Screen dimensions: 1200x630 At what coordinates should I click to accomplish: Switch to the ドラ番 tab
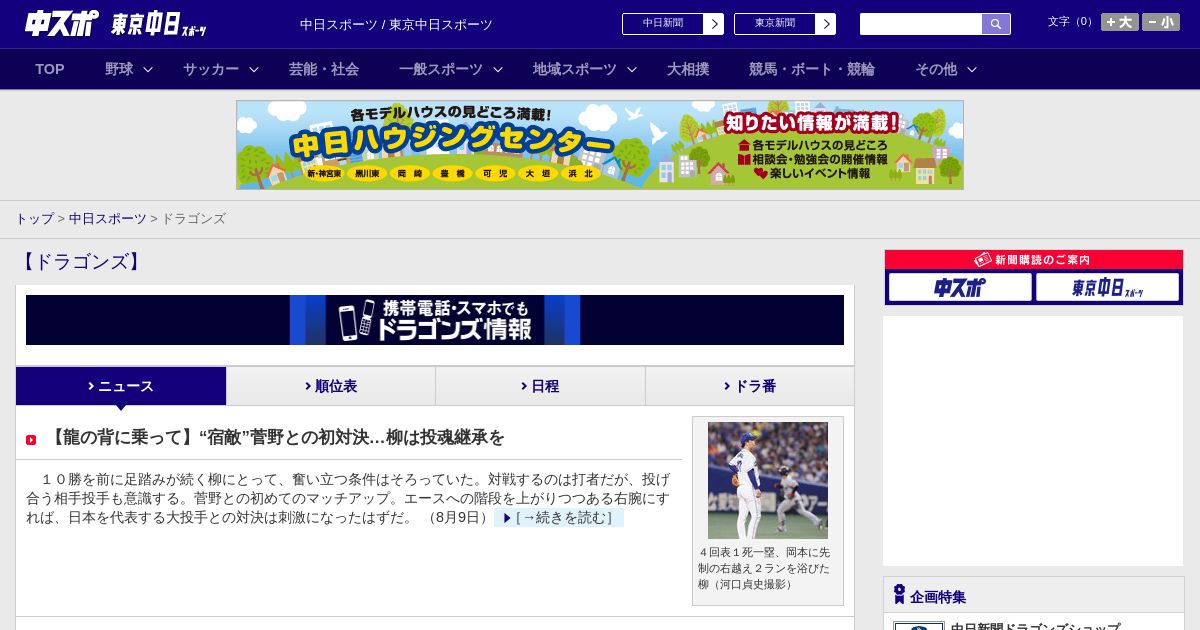click(x=750, y=386)
